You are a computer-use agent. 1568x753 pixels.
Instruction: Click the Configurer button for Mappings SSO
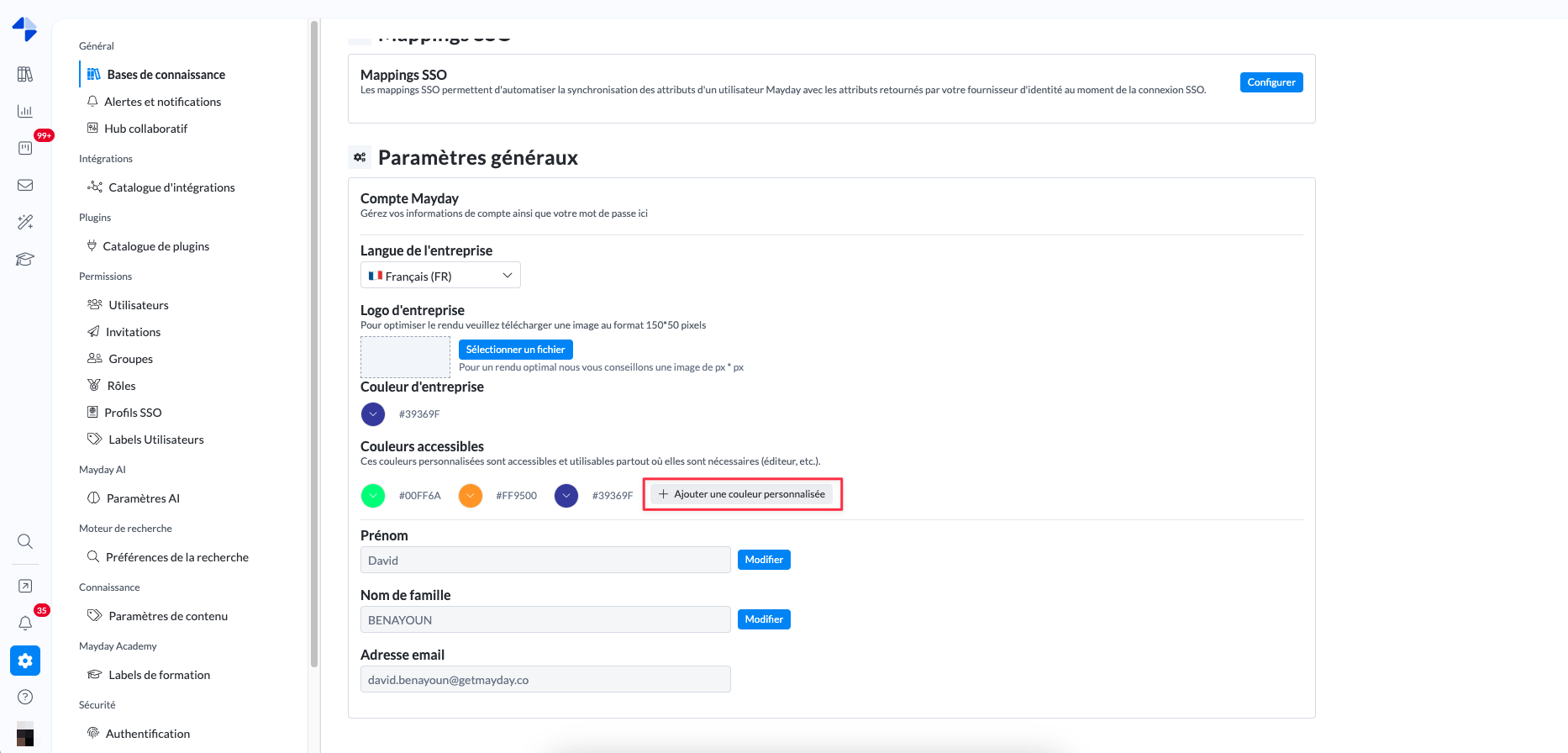(1271, 82)
